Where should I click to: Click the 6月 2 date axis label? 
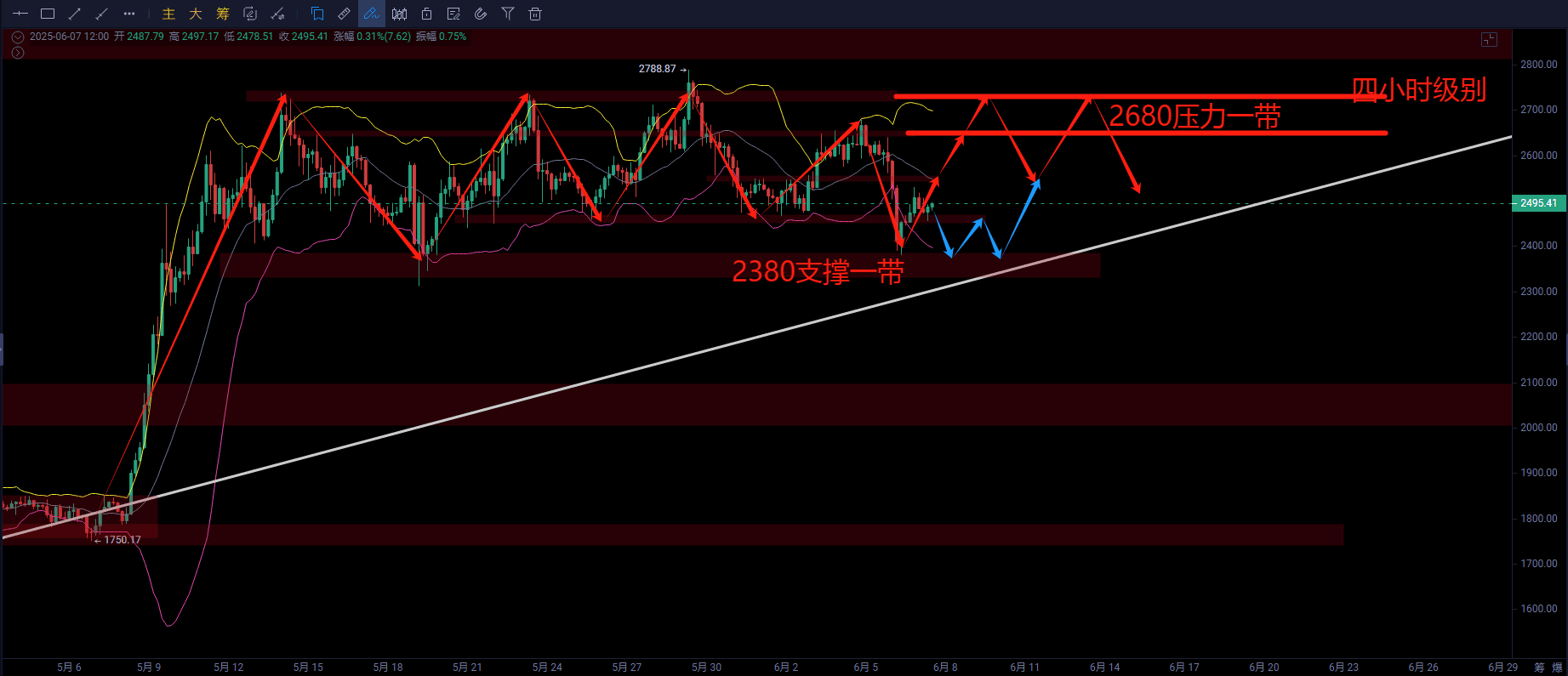click(x=786, y=667)
